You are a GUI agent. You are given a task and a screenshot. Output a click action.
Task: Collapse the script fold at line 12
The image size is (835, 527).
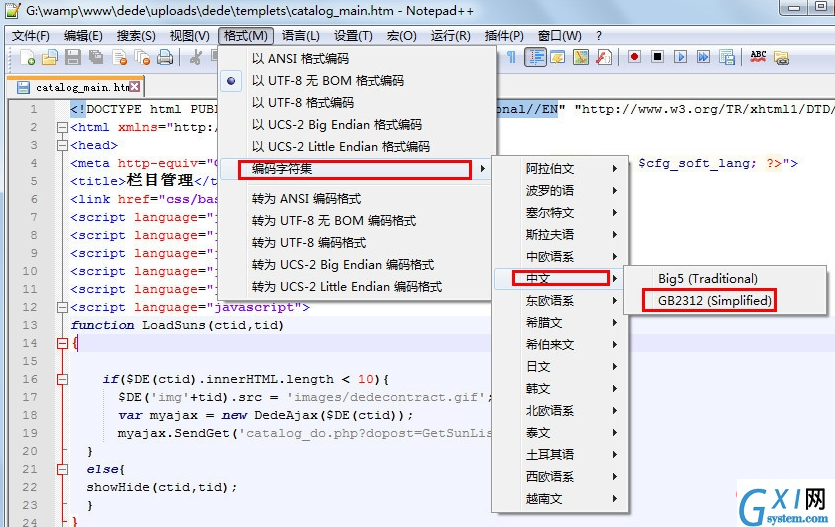(62, 307)
